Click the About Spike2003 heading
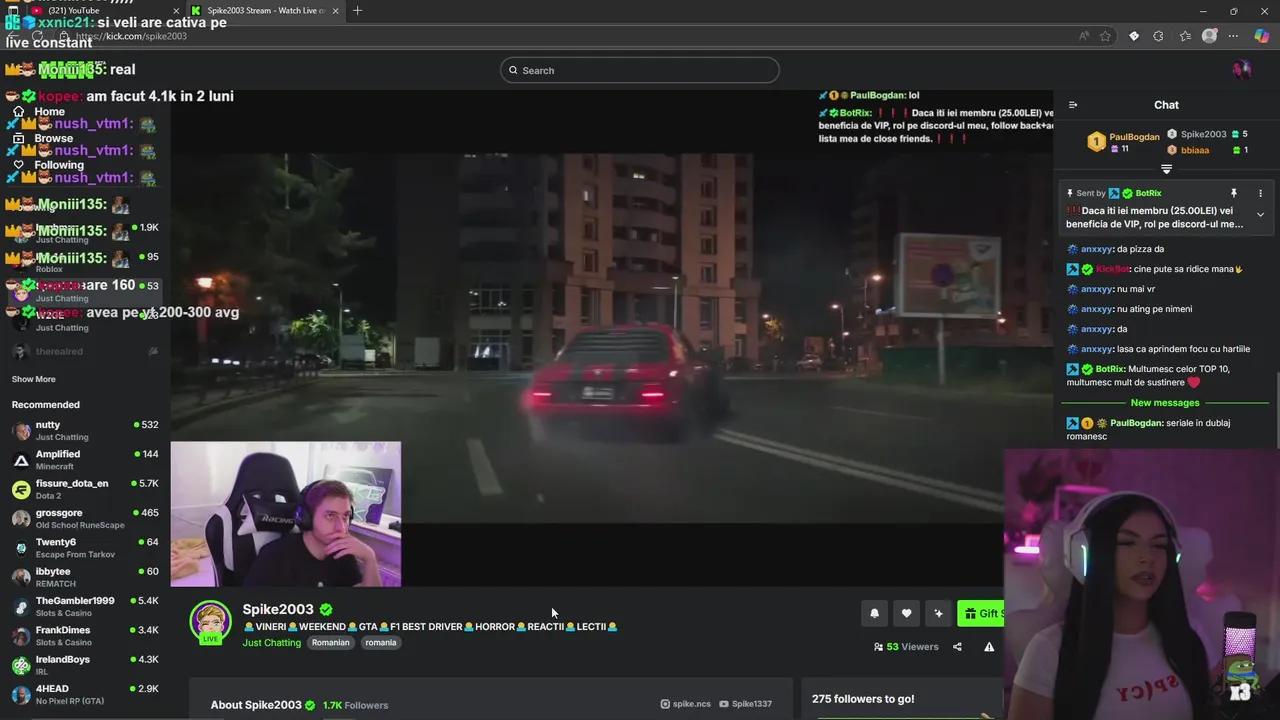The width and height of the screenshot is (1280, 720). point(256,705)
